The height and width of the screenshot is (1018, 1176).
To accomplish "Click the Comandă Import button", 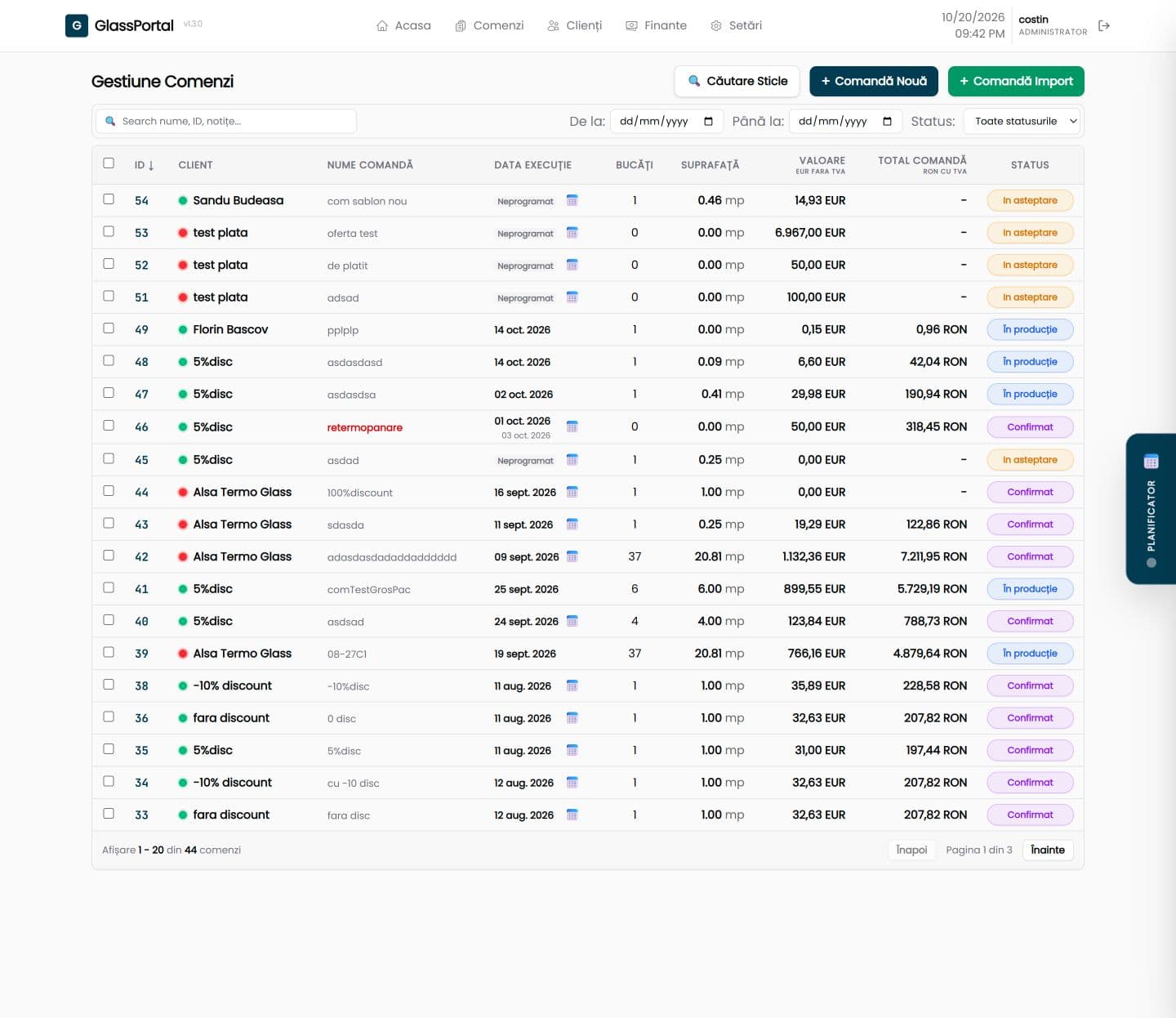I will (1016, 81).
